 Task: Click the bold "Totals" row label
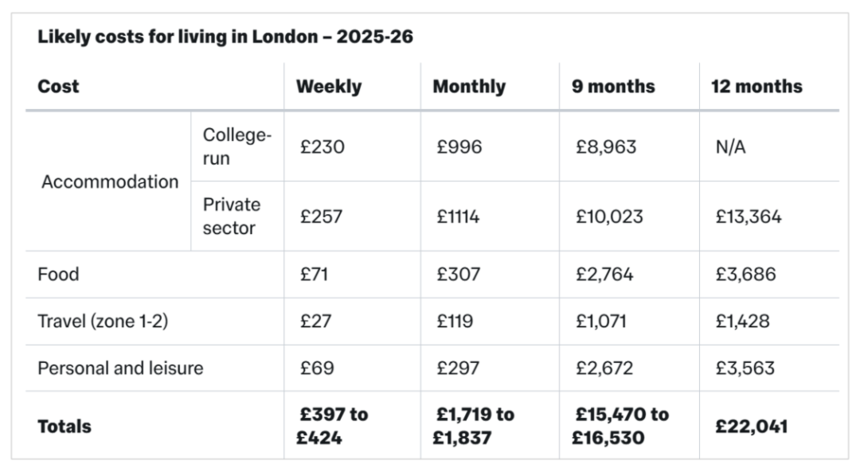pos(64,426)
